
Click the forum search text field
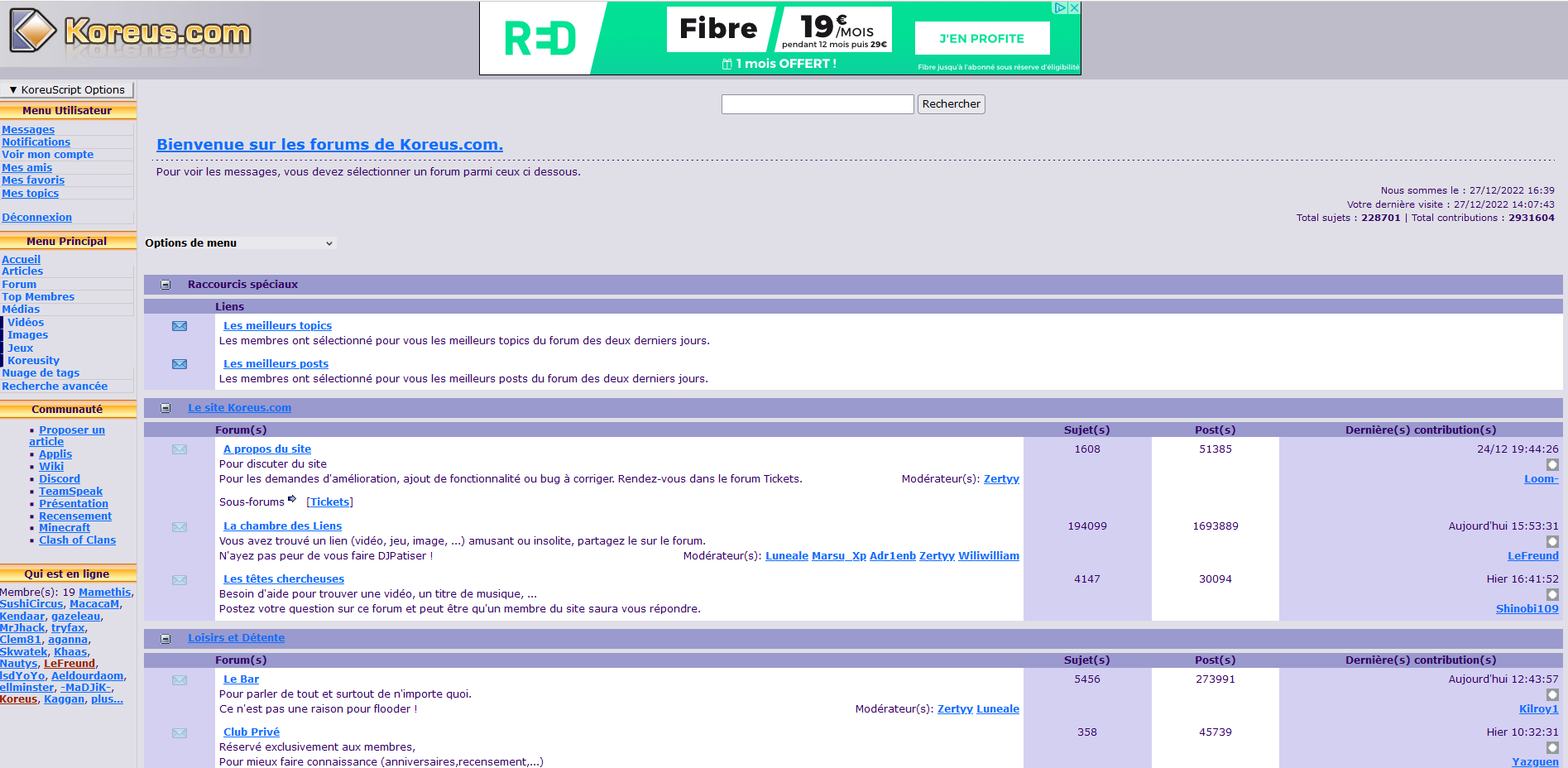(x=817, y=104)
